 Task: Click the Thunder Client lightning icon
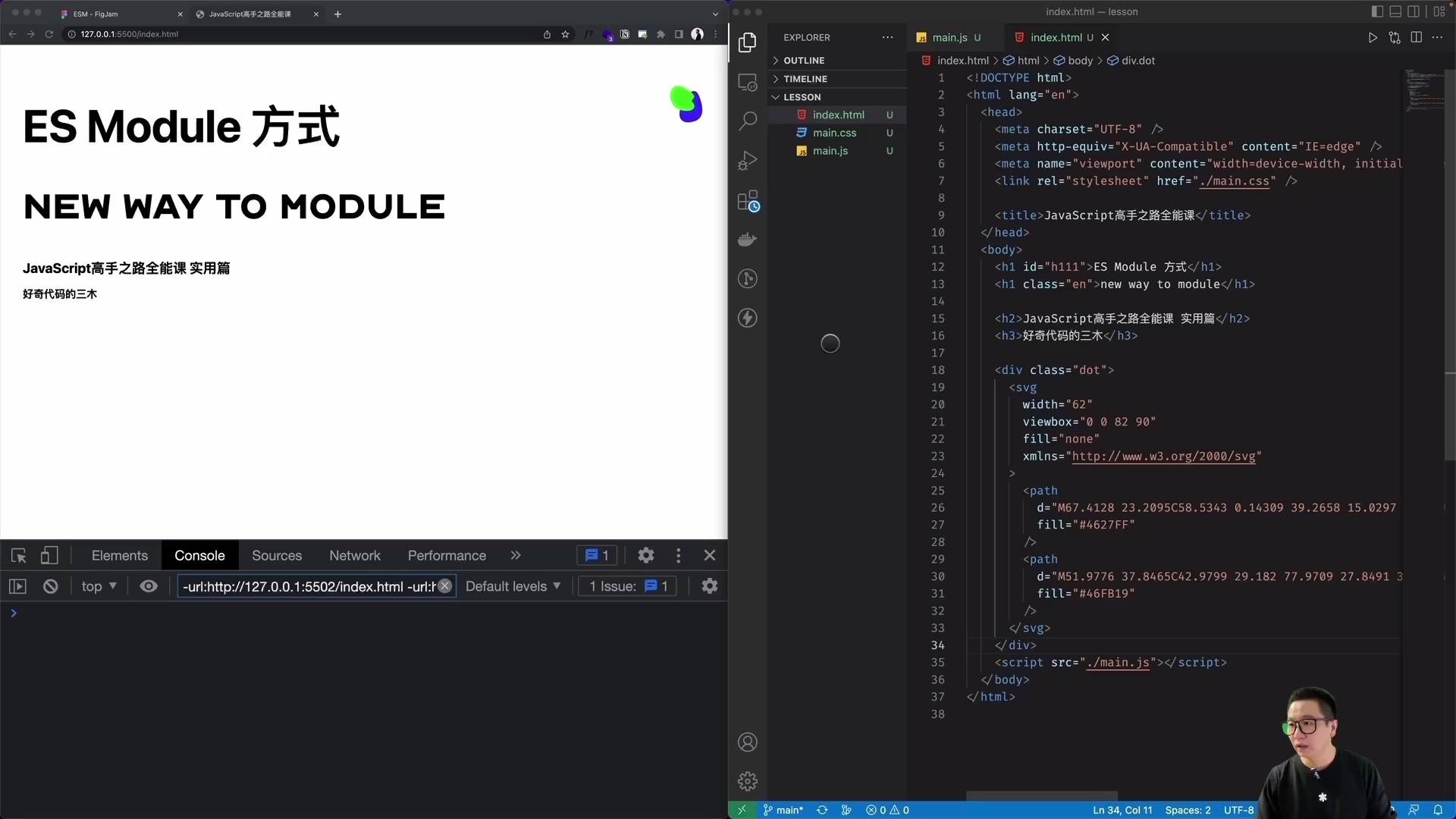pos(748,318)
